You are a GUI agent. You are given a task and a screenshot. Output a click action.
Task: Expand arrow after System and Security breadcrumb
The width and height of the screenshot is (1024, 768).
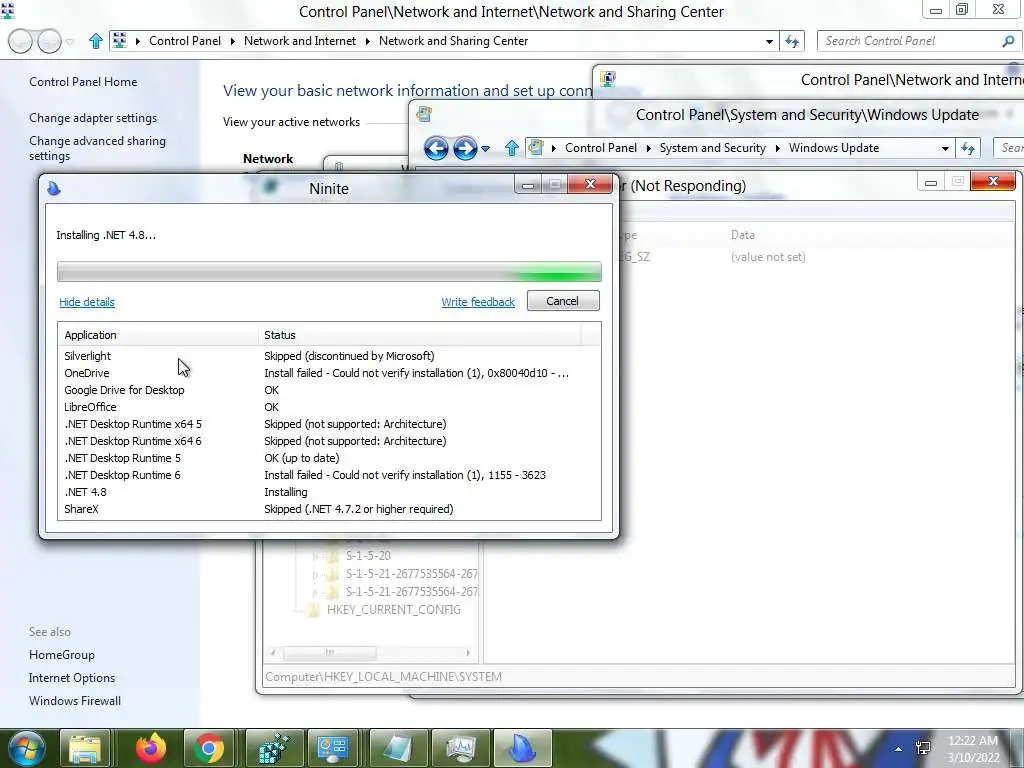(x=777, y=148)
